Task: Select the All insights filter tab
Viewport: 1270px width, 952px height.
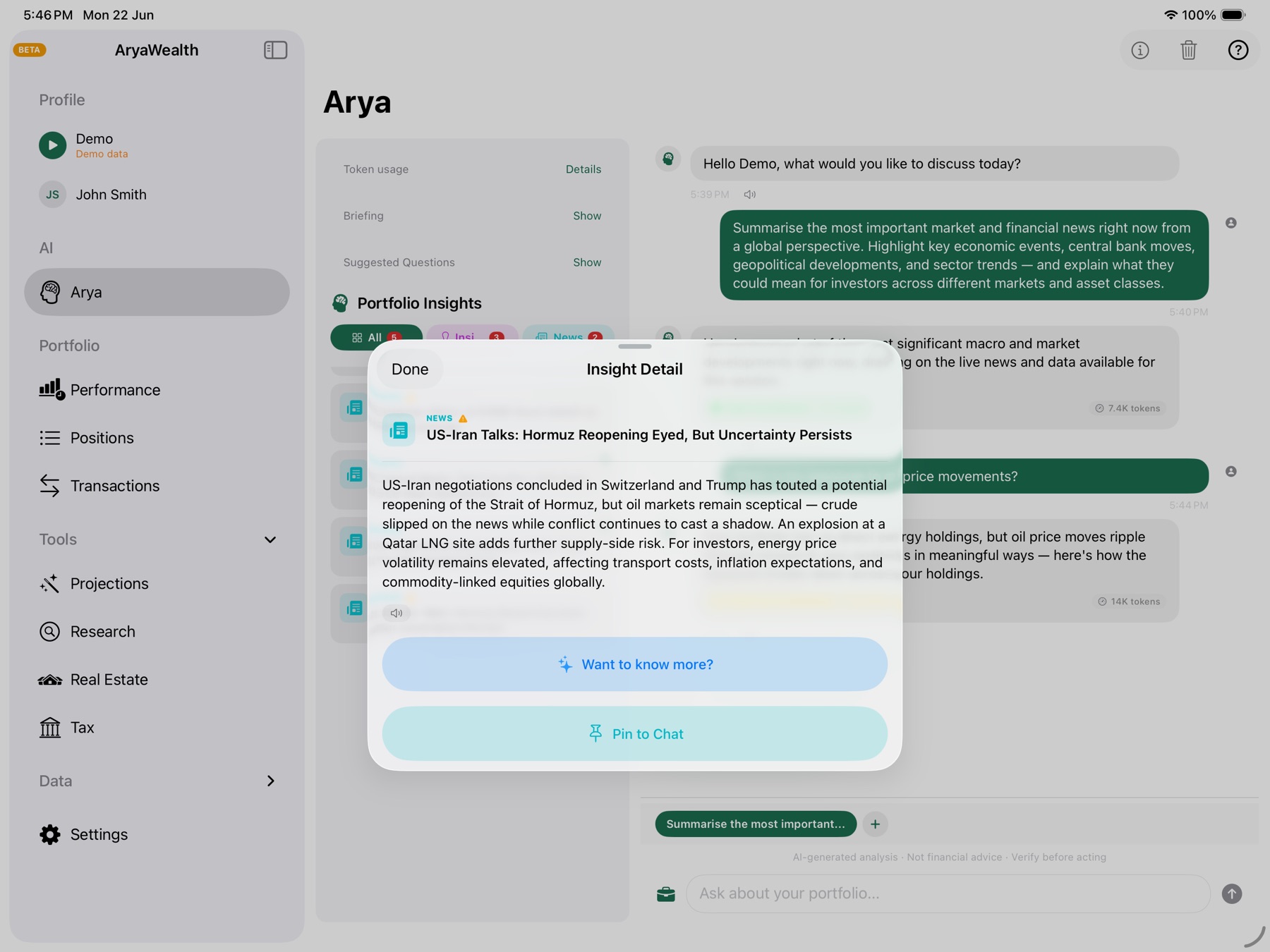Action: click(376, 337)
